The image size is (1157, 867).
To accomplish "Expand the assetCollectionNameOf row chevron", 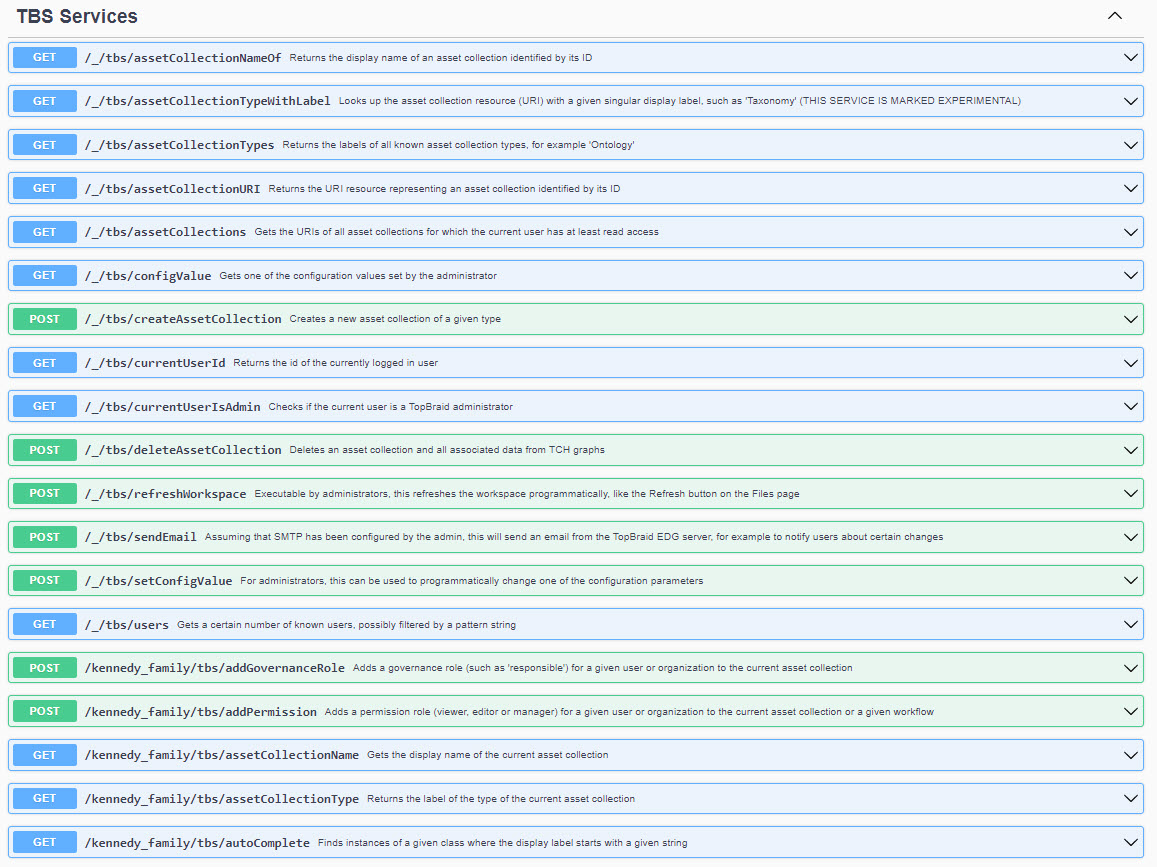I will tap(1131, 58).
